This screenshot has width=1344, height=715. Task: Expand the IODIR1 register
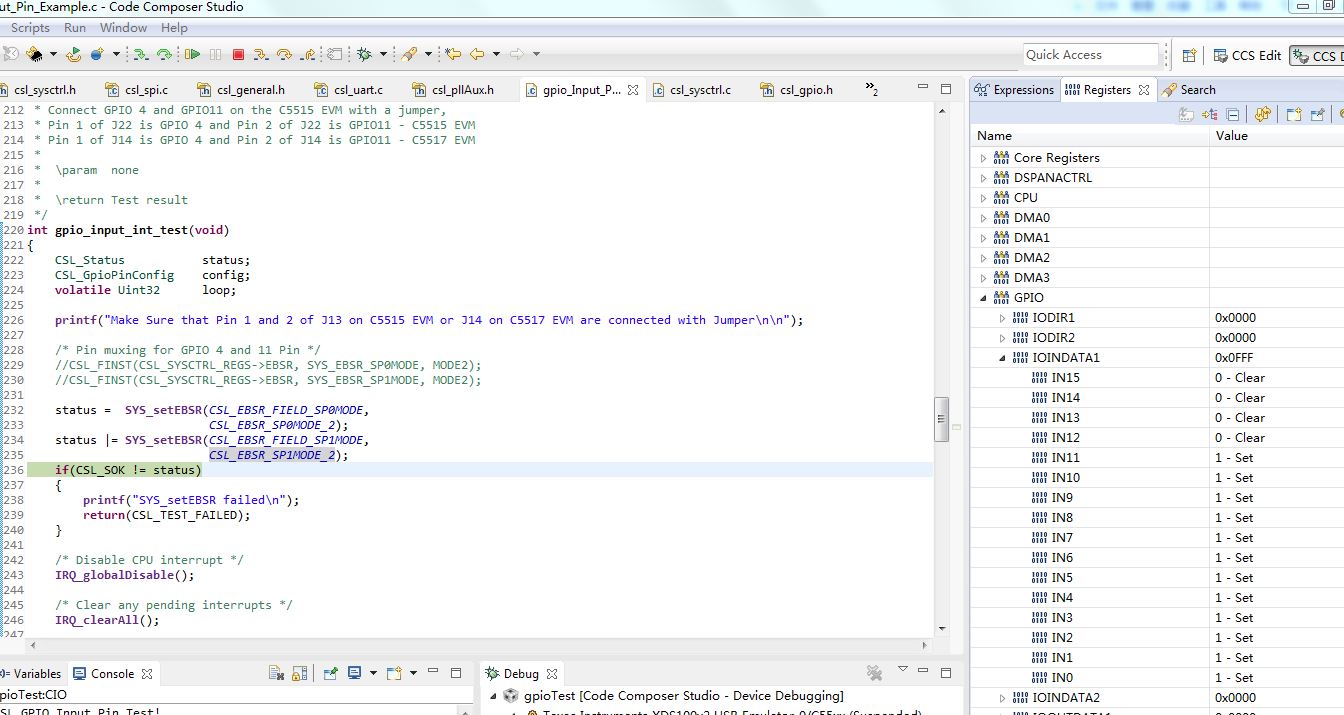pyautogui.click(x=1003, y=318)
